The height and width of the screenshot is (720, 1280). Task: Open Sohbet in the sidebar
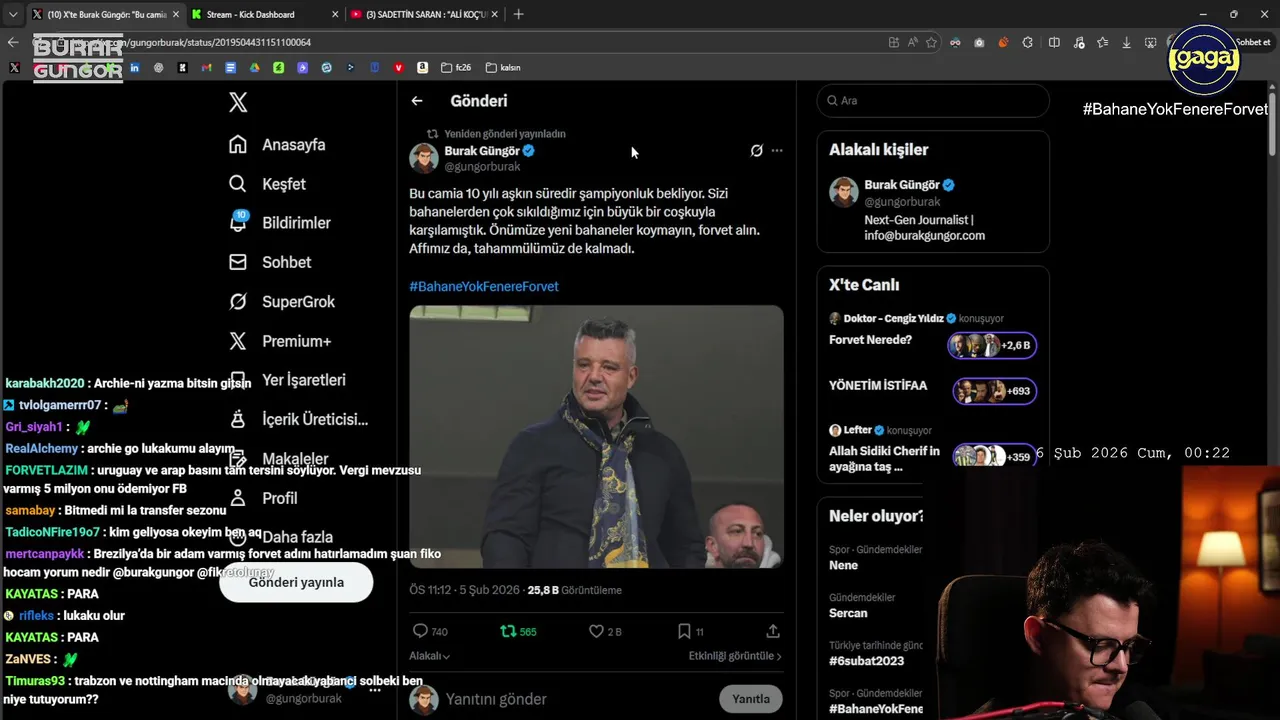(270, 262)
